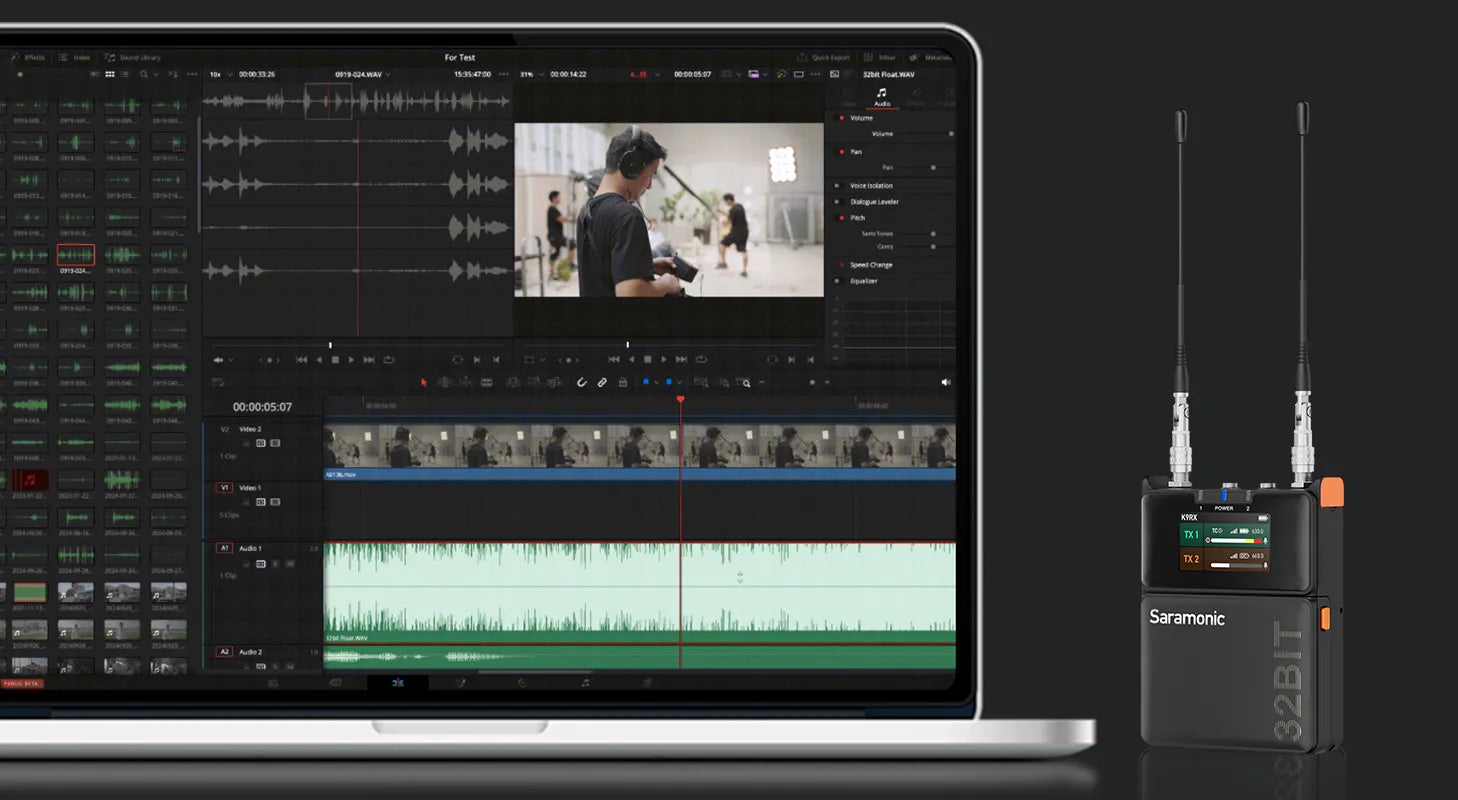Screen dimensions: 1458x800
Task: Open the Sound Library panel
Action: click(133, 58)
